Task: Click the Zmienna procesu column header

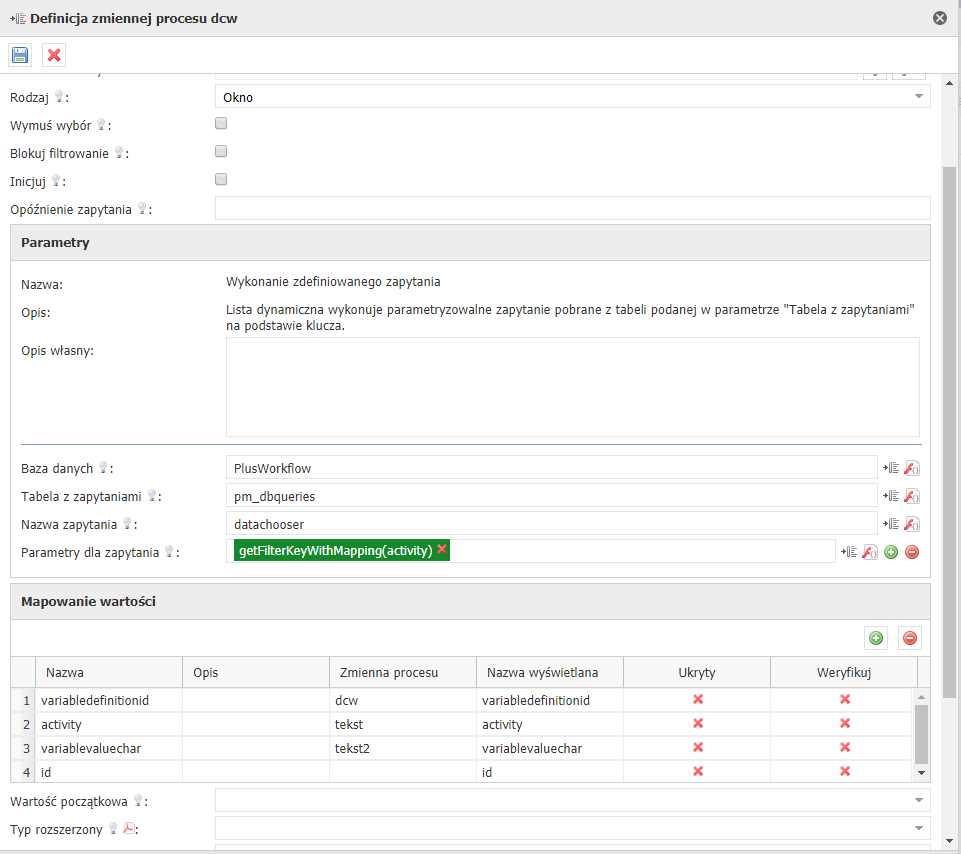Action: (x=403, y=673)
